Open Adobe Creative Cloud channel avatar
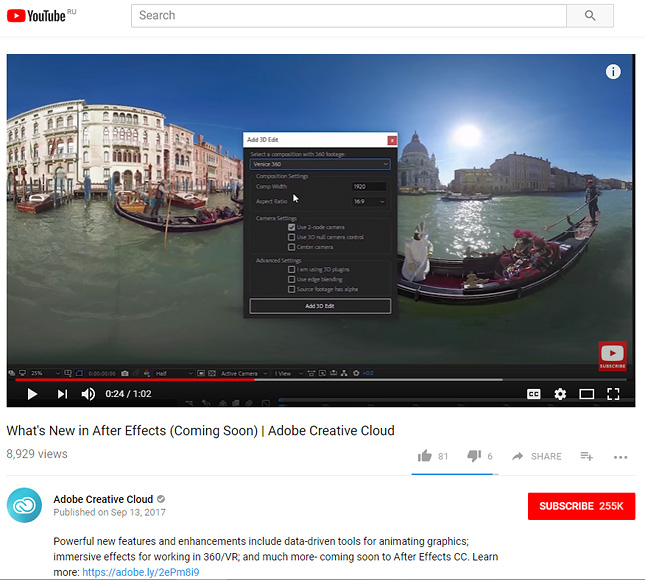This screenshot has height=580, width=645. (24, 505)
